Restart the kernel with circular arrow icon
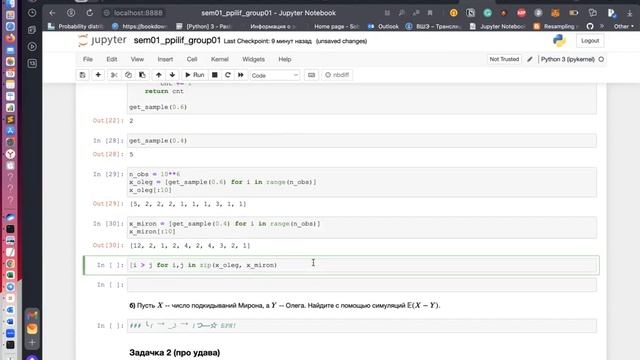The width and height of the screenshot is (640, 360). (x=228, y=75)
